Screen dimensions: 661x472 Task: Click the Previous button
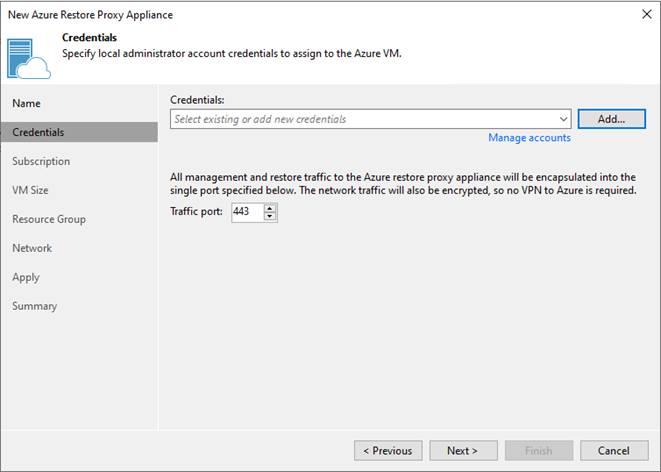tap(388, 451)
